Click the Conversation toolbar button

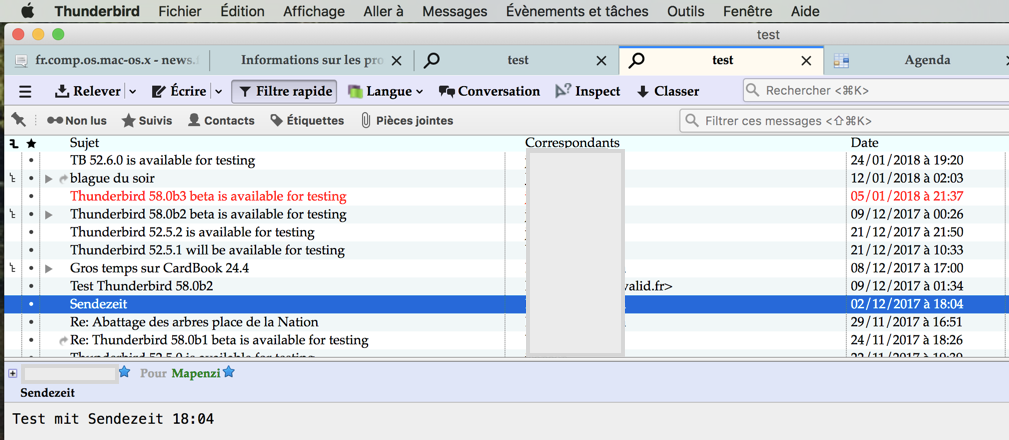click(489, 91)
